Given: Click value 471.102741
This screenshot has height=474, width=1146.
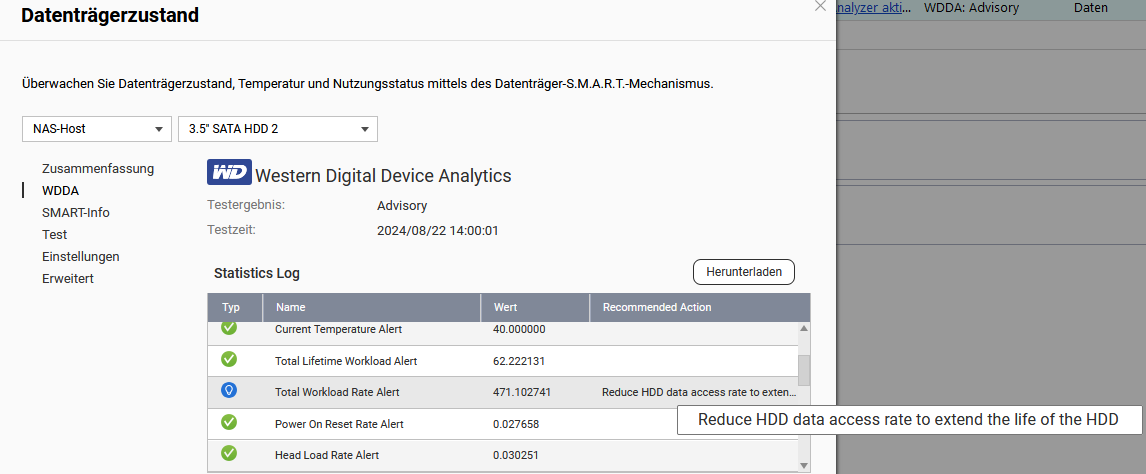Looking at the screenshot, I should (522, 392).
